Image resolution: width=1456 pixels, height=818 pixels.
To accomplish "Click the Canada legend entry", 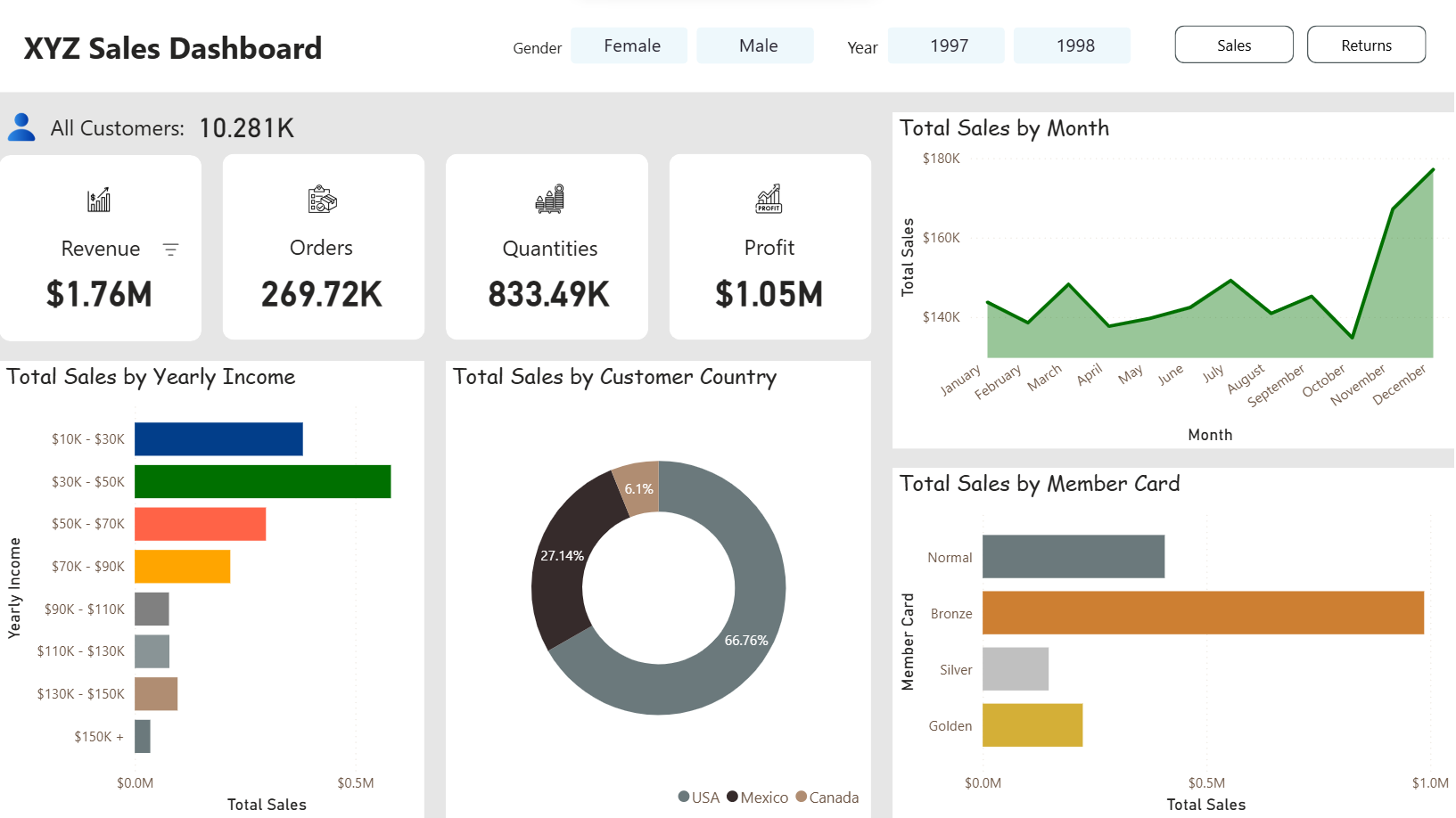I will click(x=827, y=798).
